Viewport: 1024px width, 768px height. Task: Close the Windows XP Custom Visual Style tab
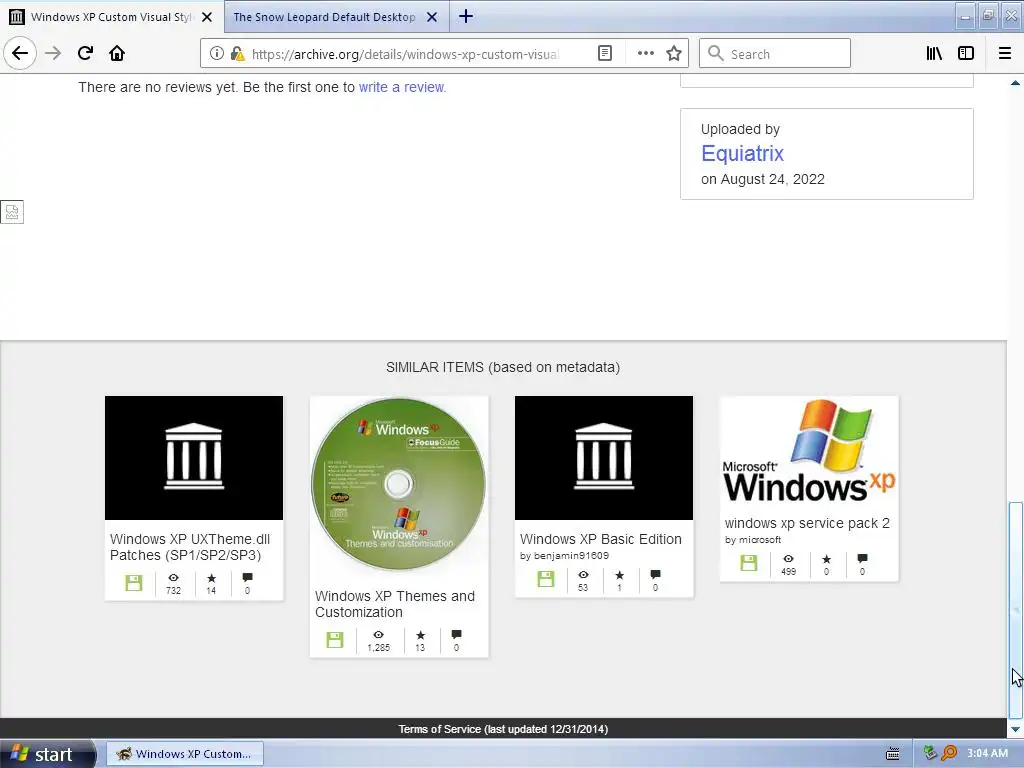pos(207,17)
